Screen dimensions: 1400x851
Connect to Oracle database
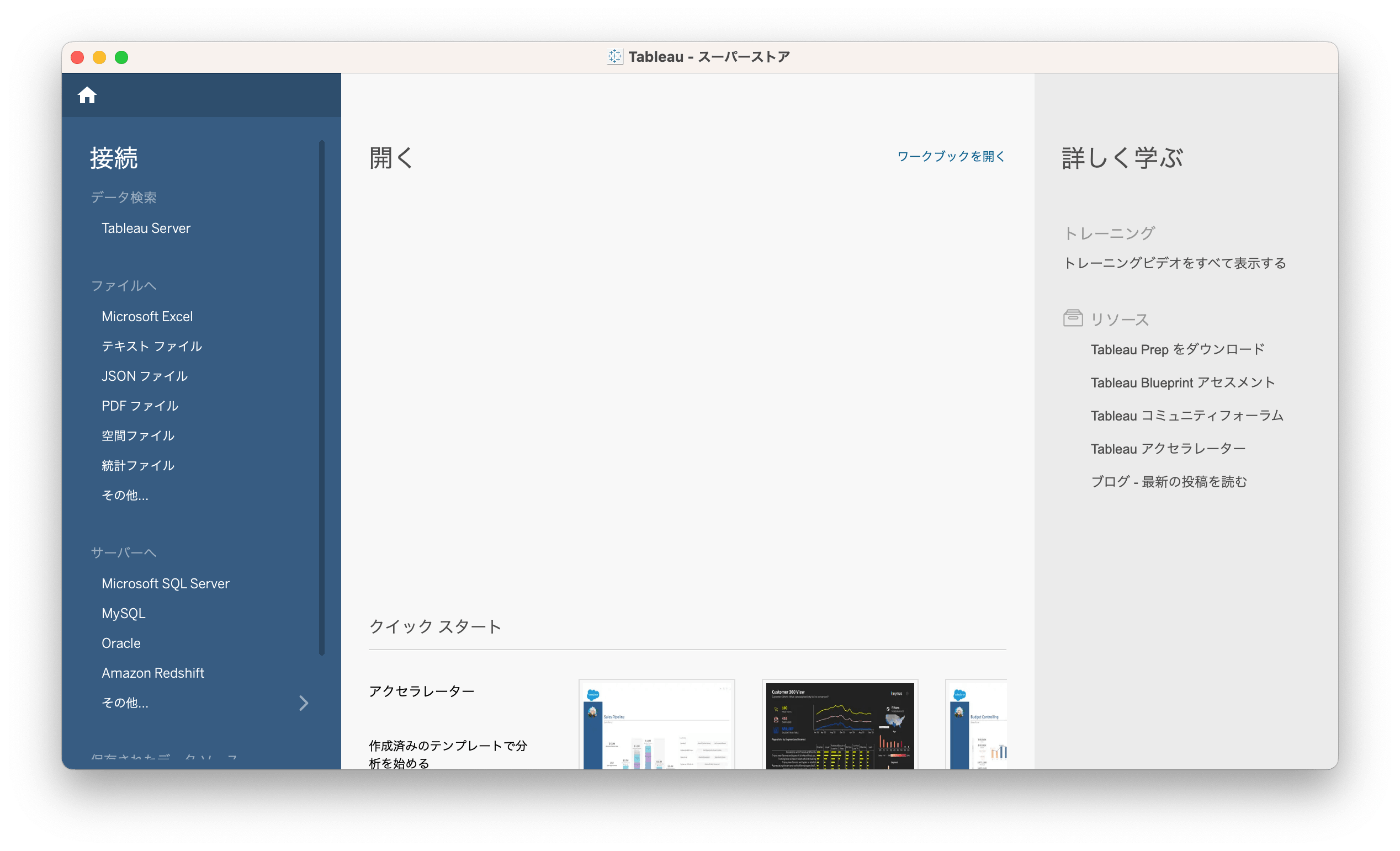121,643
